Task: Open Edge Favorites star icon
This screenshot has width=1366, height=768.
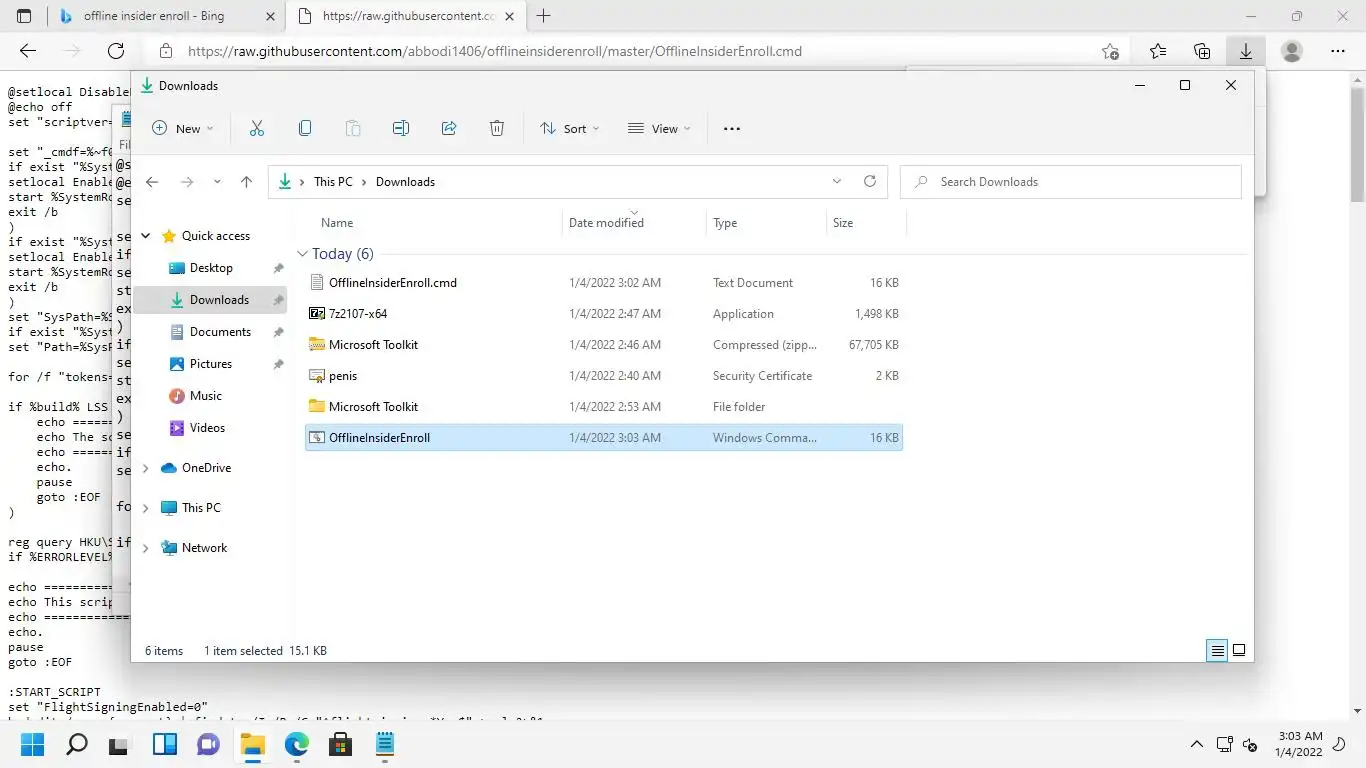Action: [1158, 51]
